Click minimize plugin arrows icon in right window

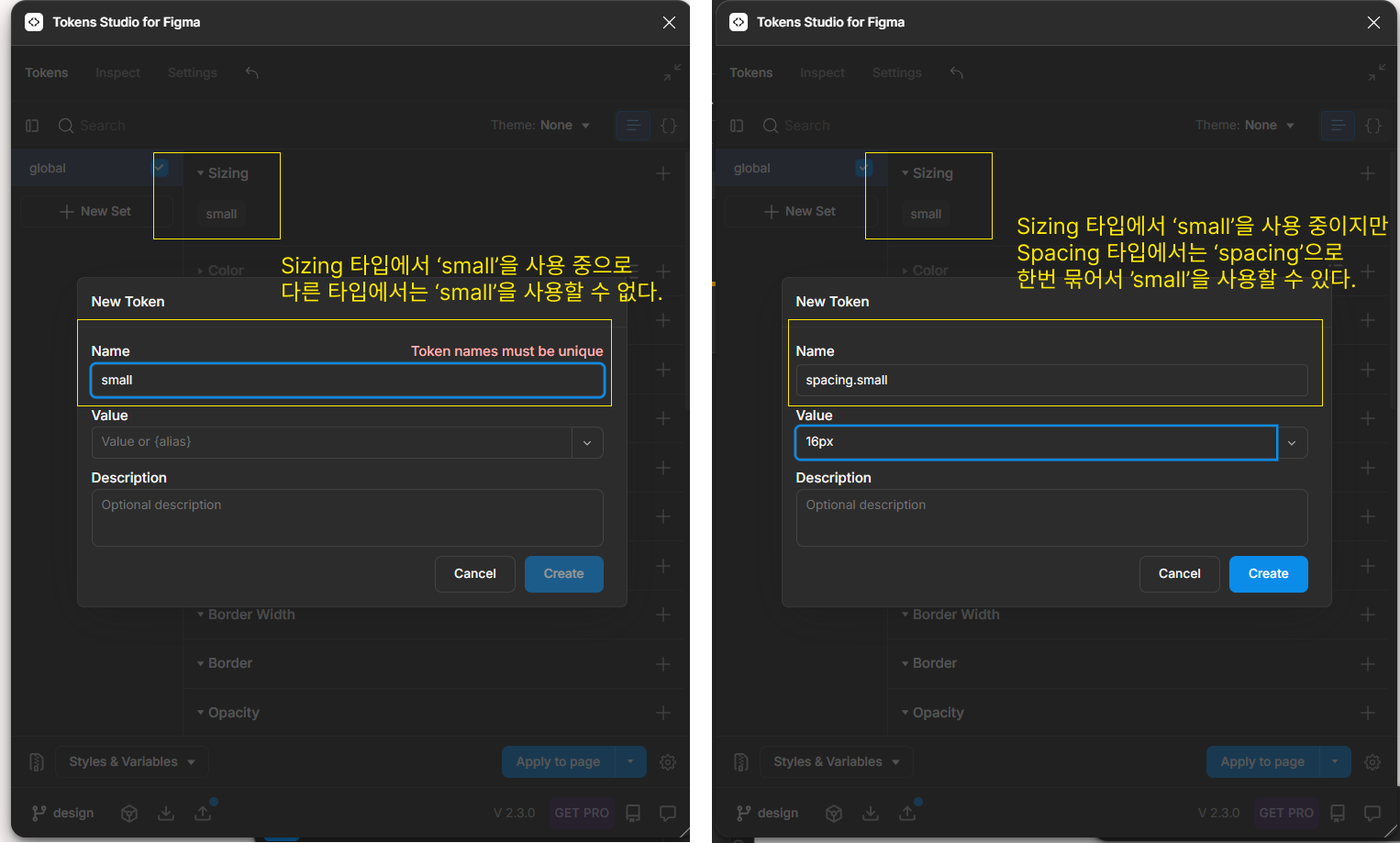tap(1377, 72)
